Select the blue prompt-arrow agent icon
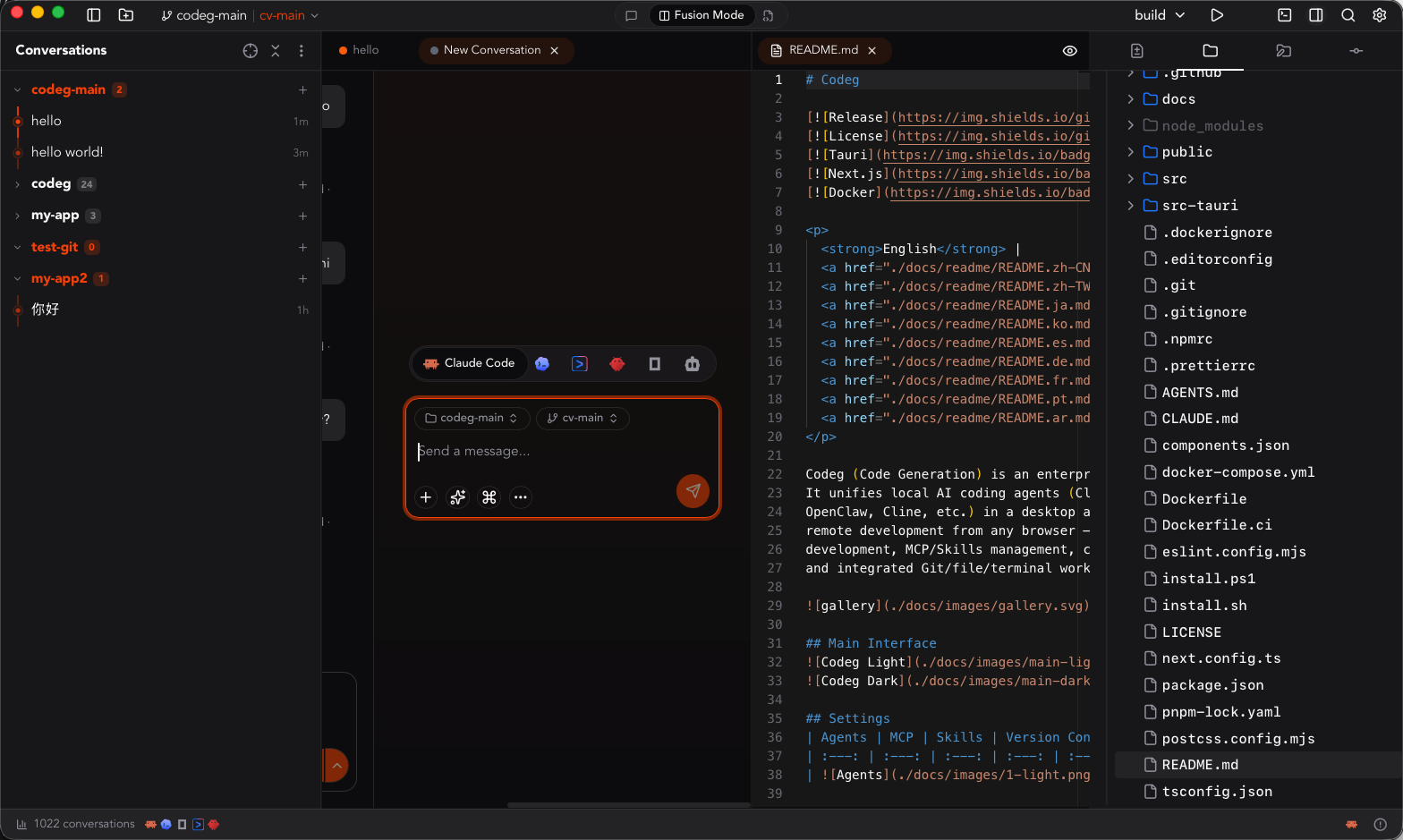Image resolution: width=1403 pixels, height=840 pixels. pyautogui.click(x=580, y=364)
